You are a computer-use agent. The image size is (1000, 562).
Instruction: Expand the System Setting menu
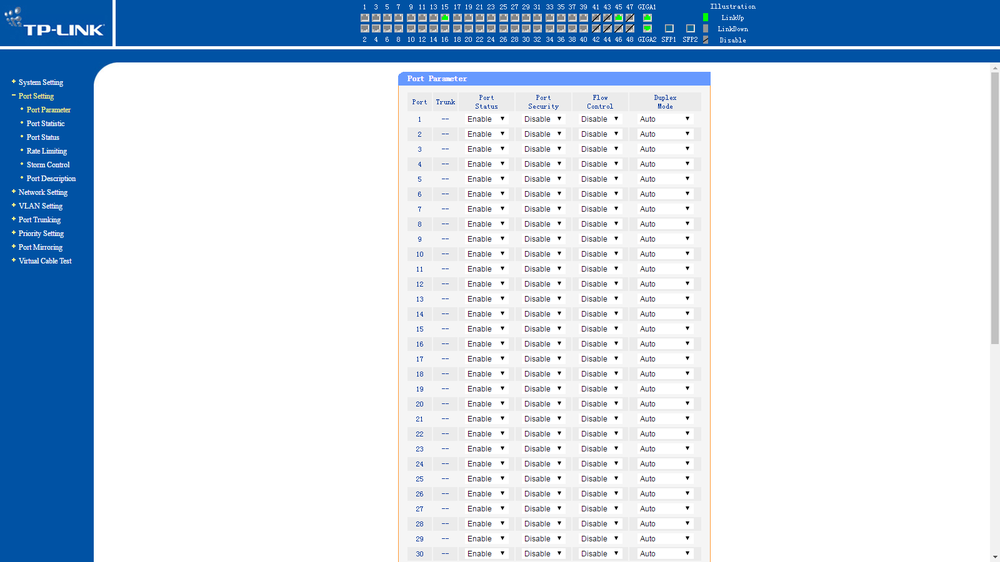[40, 83]
